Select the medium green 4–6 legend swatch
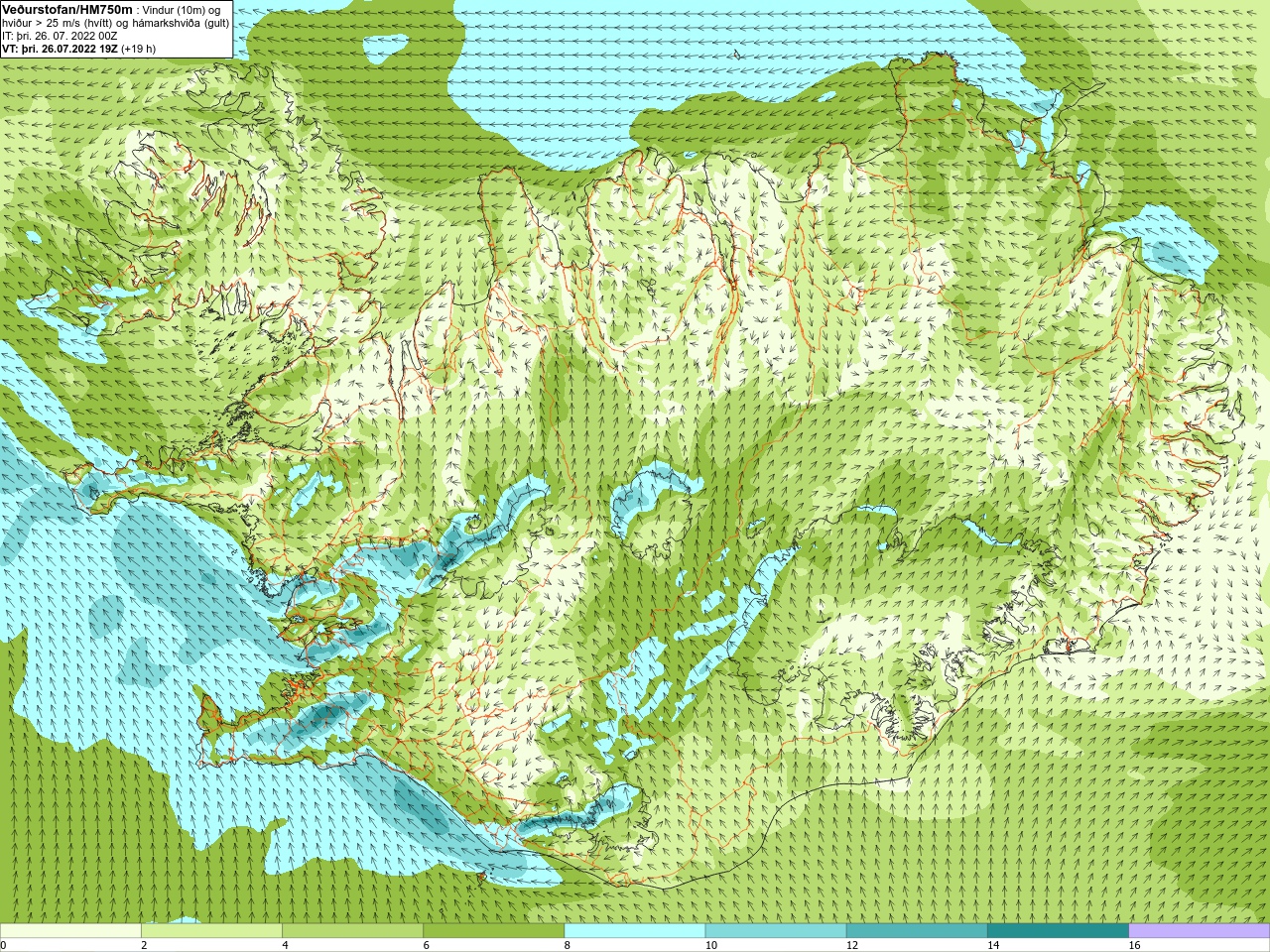 point(352,931)
